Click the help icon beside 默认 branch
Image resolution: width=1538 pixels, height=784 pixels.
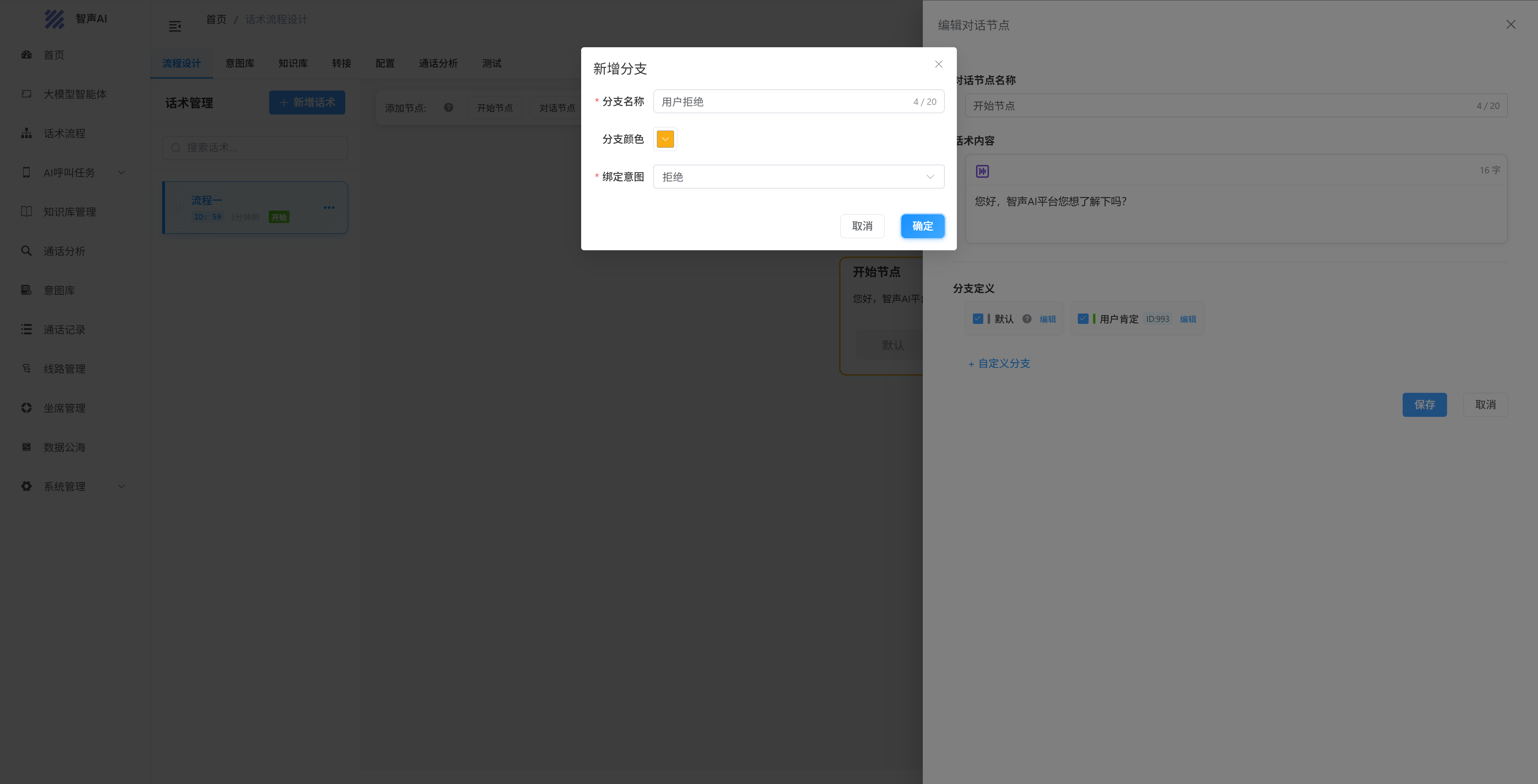click(1027, 319)
